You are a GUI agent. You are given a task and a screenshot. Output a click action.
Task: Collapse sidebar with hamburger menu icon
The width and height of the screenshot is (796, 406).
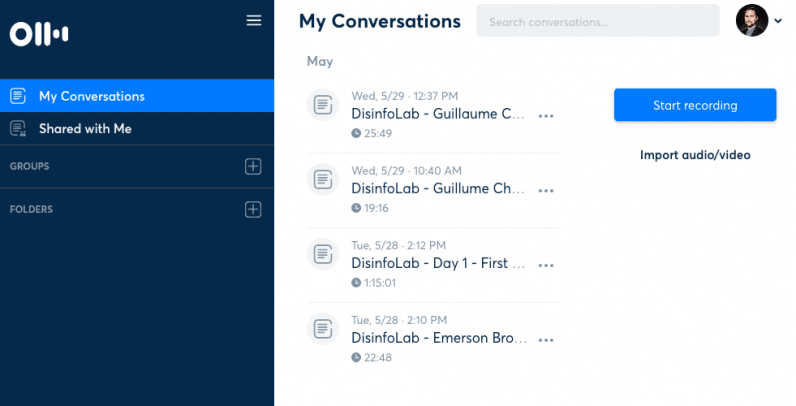point(254,20)
